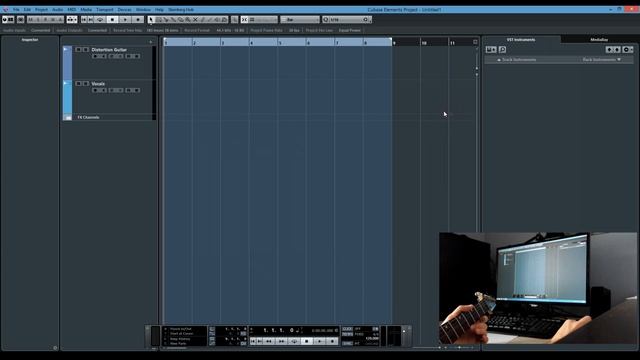Click the Add Track Instrument icon in VST panel

pos(491,49)
